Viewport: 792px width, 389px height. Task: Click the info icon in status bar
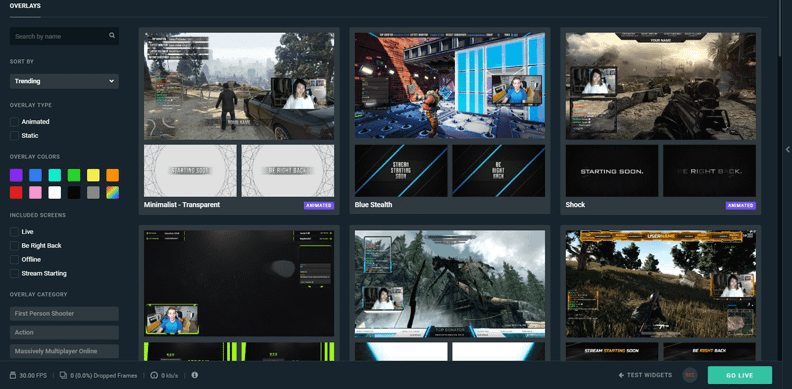(194, 375)
